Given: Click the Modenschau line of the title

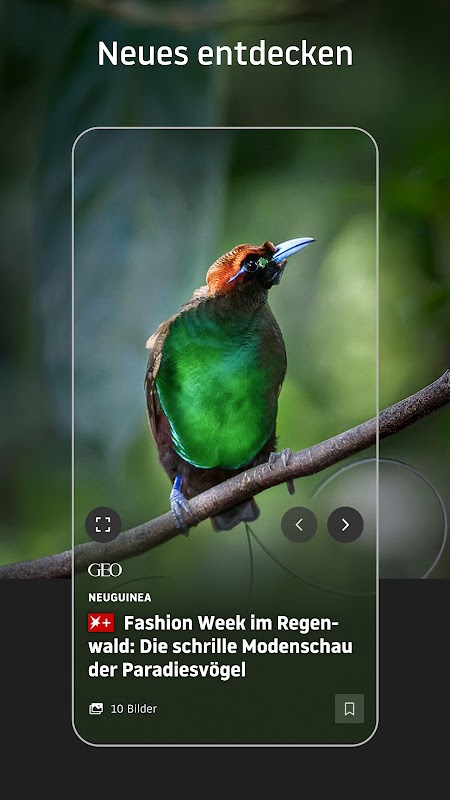Looking at the screenshot, I should pyautogui.click(x=220, y=647).
